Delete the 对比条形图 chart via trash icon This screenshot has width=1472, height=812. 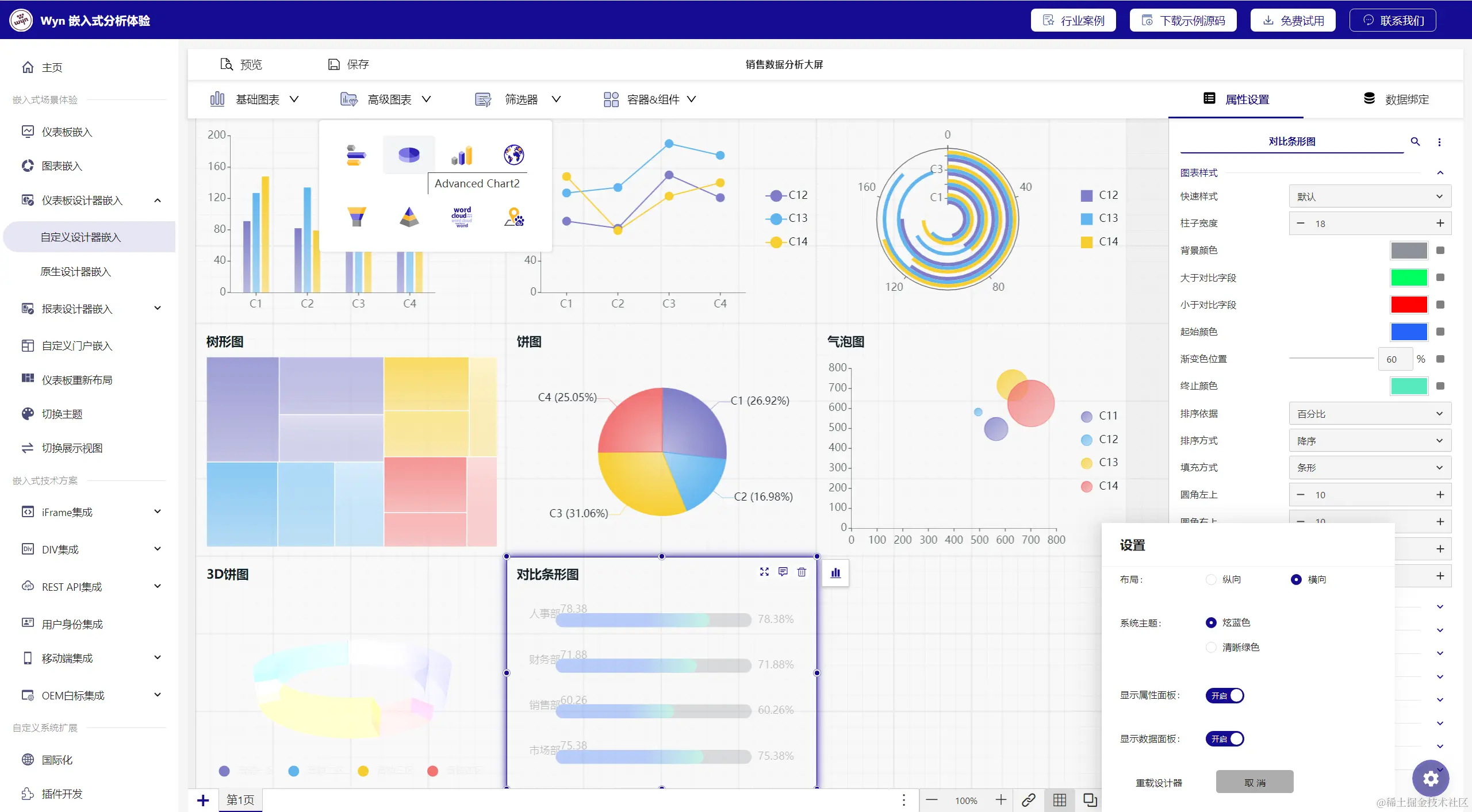[802, 572]
